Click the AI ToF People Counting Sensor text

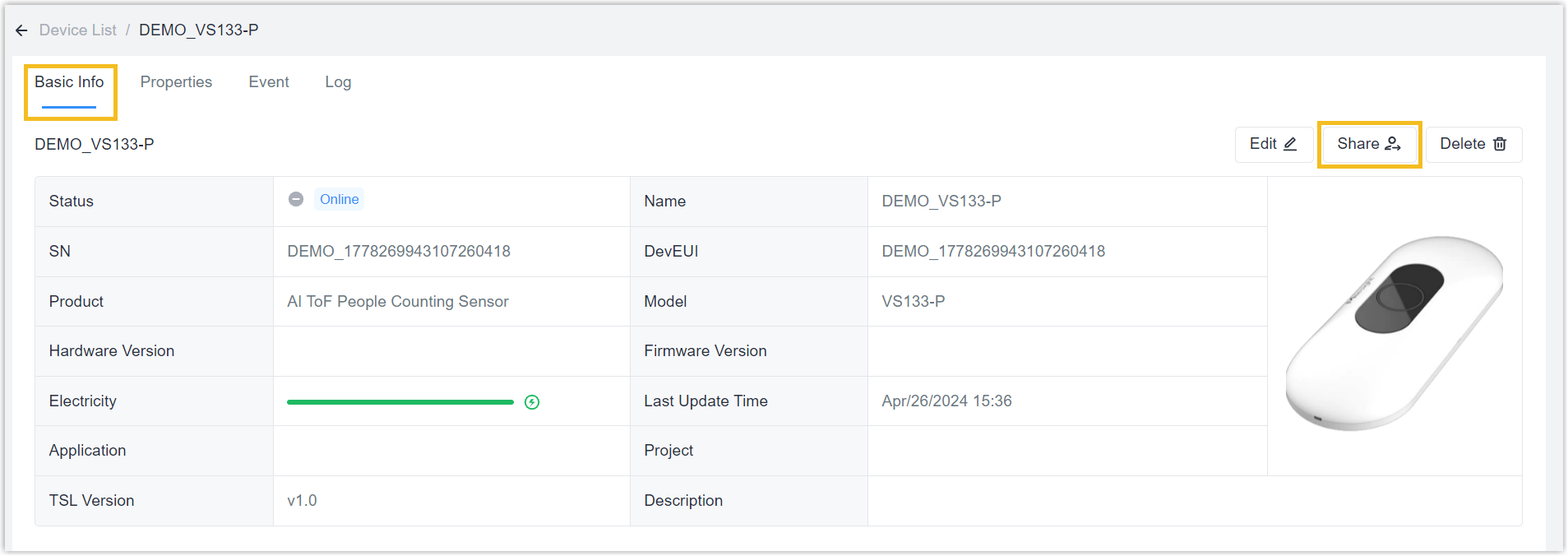click(x=398, y=302)
